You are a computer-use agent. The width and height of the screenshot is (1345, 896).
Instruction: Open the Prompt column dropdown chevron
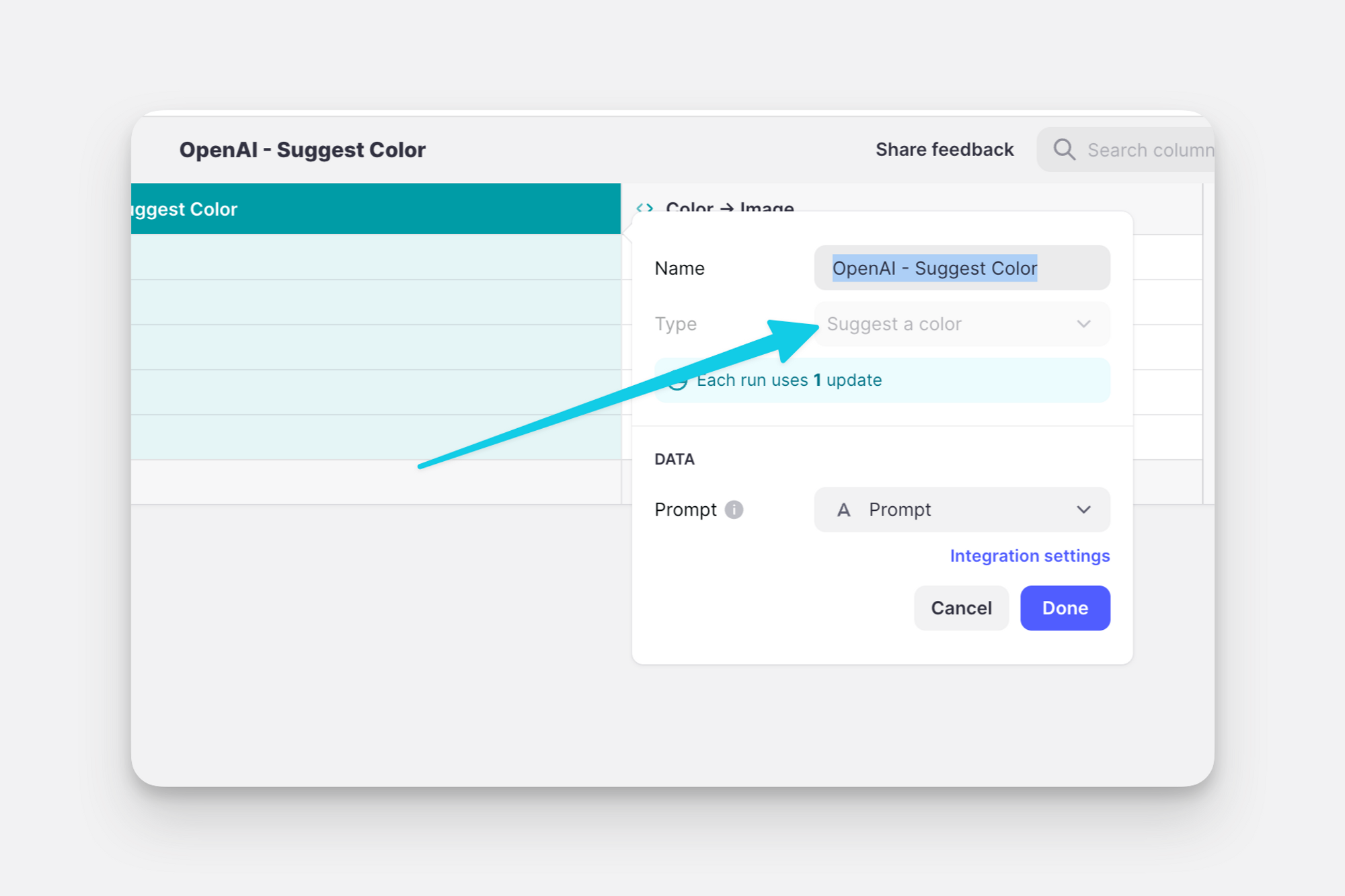tap(1083, 510)
